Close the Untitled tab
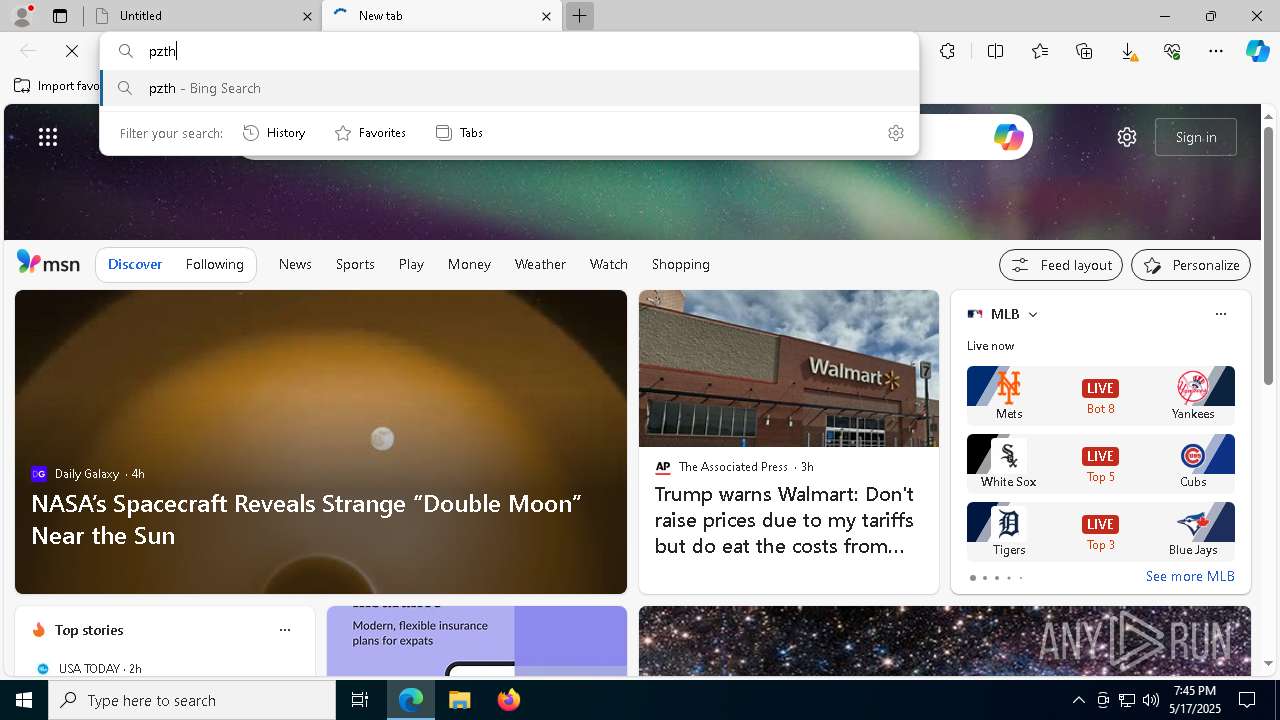 pyautogui.click(x=307, y=16)
